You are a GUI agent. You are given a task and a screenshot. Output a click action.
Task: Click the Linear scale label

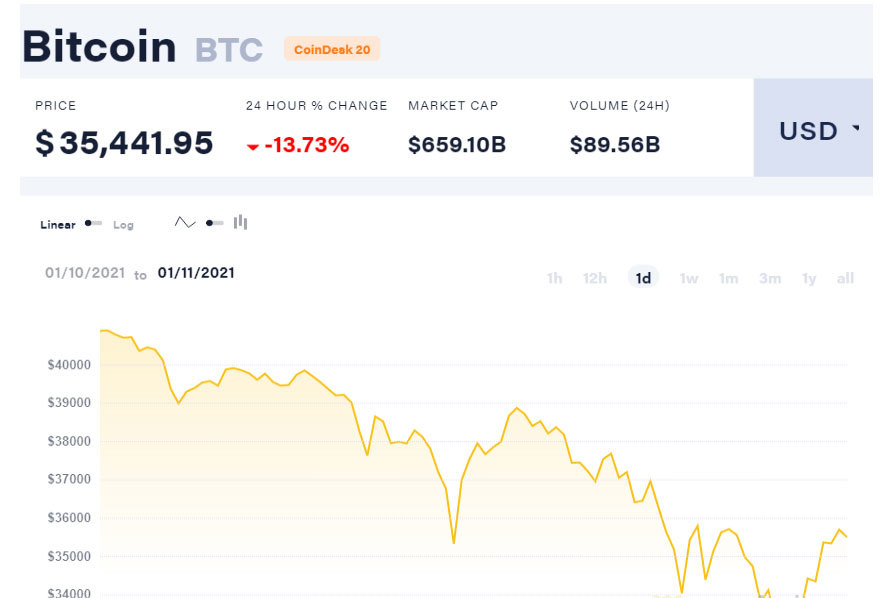(58, 225)
